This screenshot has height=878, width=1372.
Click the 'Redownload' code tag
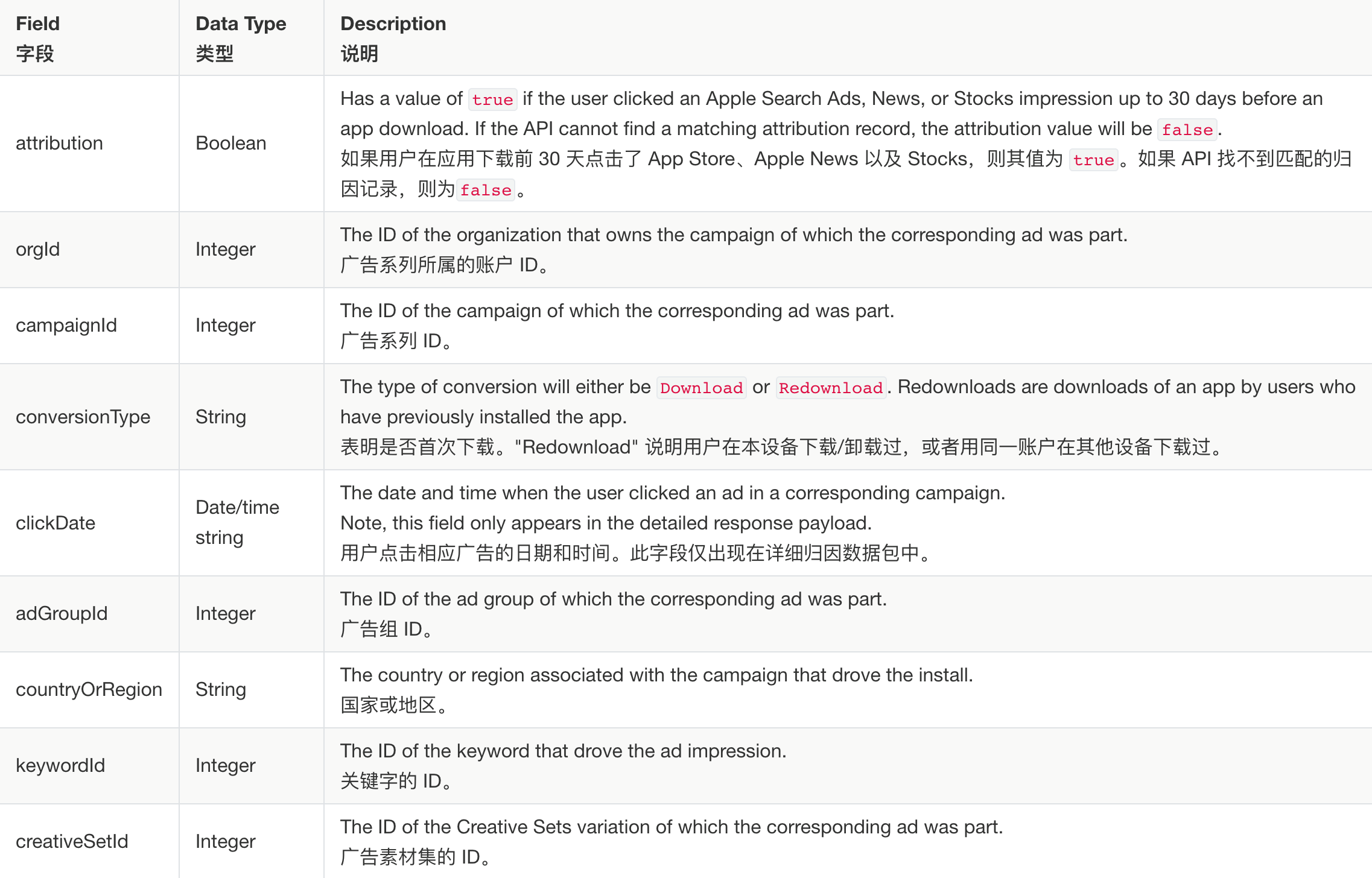[831, 388]
